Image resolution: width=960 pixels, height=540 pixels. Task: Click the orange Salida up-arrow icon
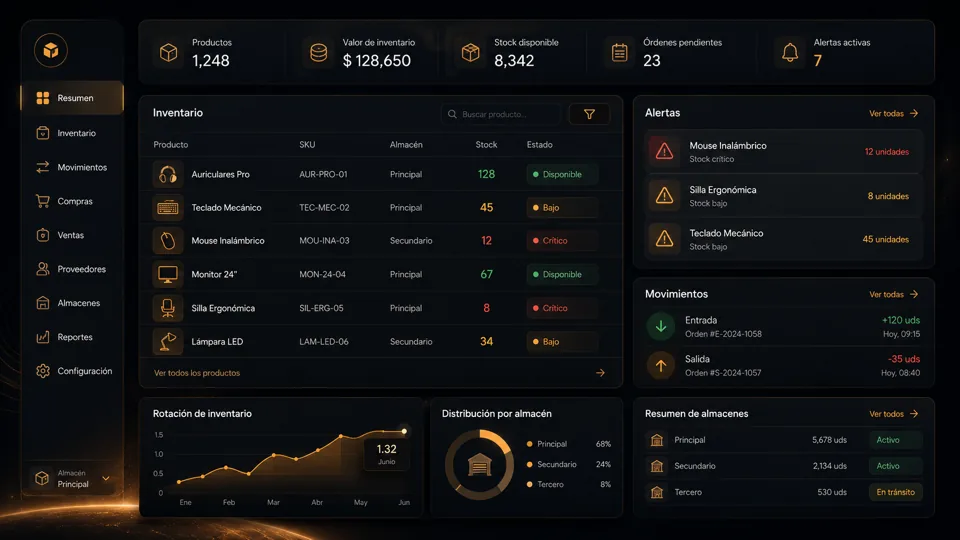pyautogui.click(x=661, y=366)
